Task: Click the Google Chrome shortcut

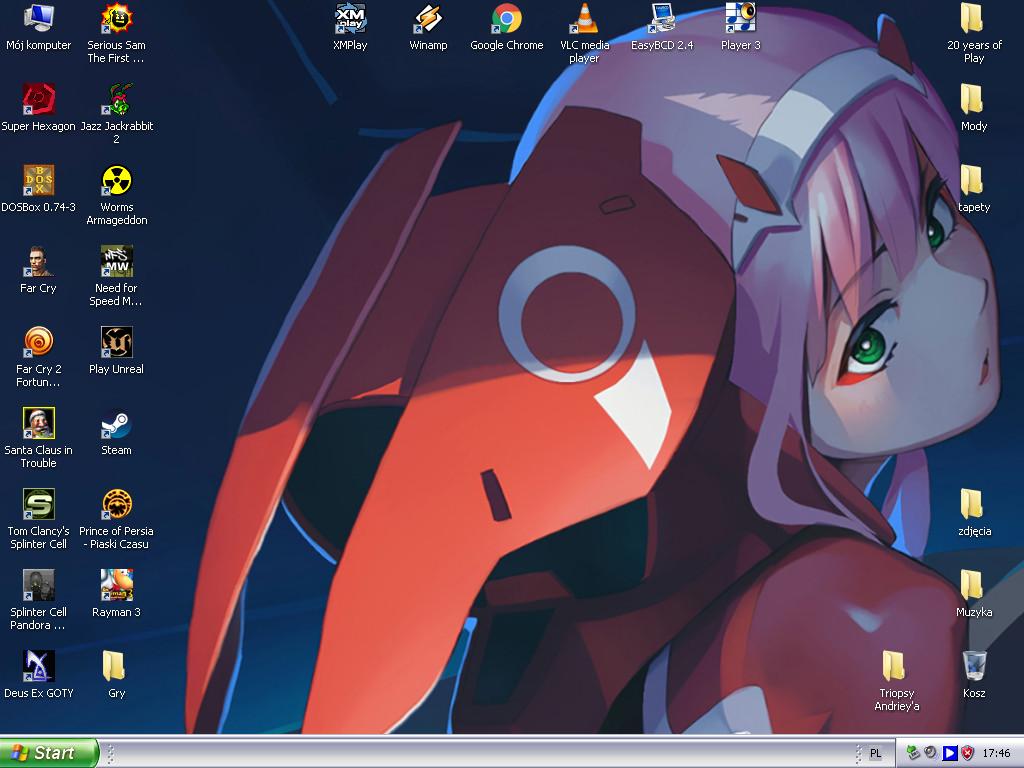Action: tap(507, 18)
